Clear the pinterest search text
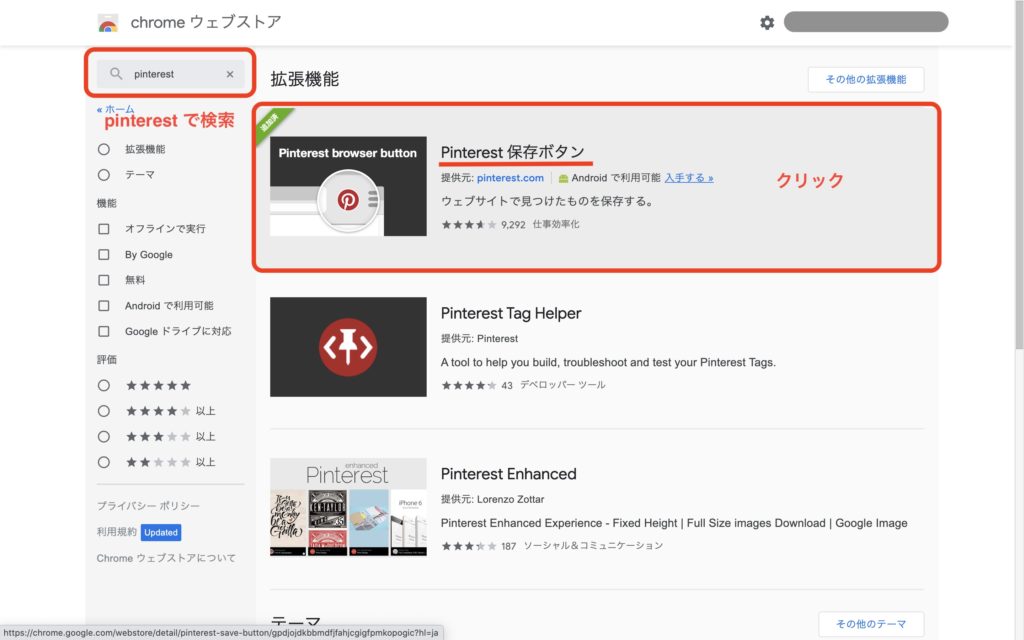 tap(230, 74)
